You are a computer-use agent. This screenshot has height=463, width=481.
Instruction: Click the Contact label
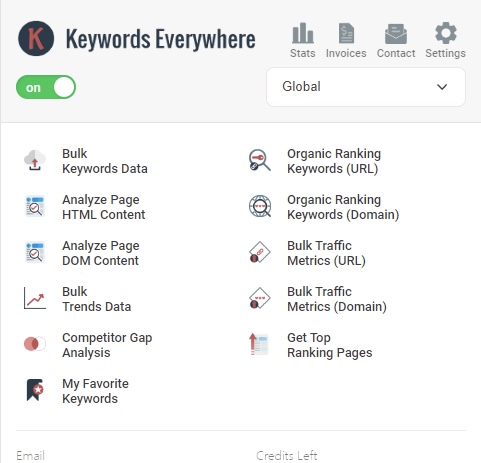[x=396, y=53]
